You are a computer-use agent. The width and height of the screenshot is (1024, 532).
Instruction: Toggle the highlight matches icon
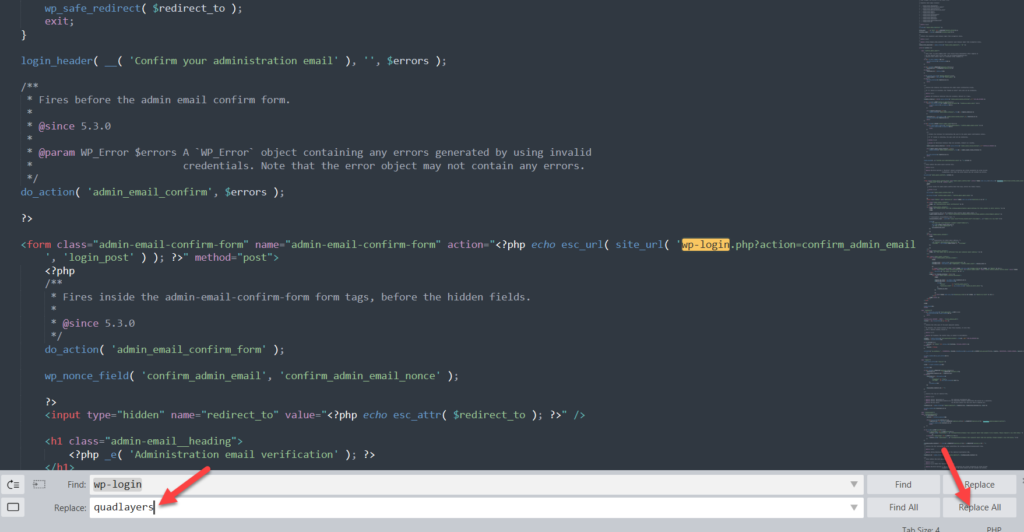[x=13, y=507]
